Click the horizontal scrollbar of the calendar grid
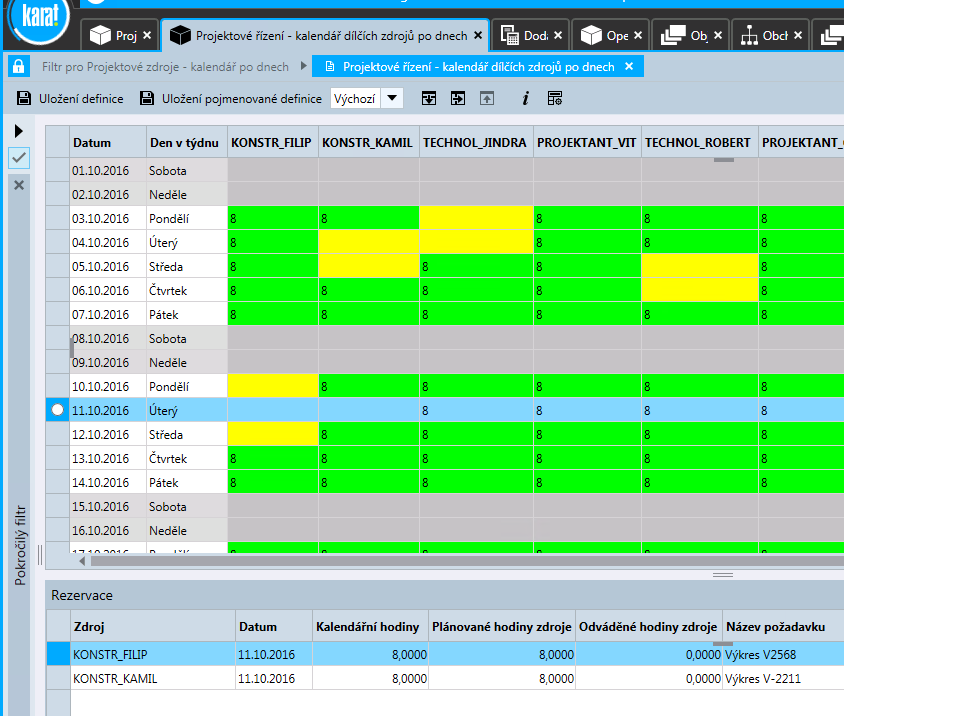This screenshot has height=720, width=960. (465, 560)
